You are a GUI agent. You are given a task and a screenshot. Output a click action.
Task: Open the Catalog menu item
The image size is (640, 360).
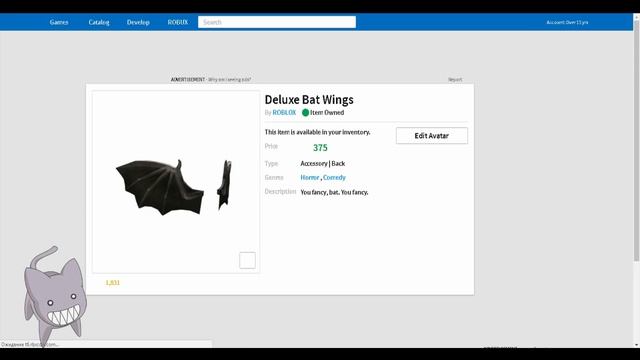(99, 22)
